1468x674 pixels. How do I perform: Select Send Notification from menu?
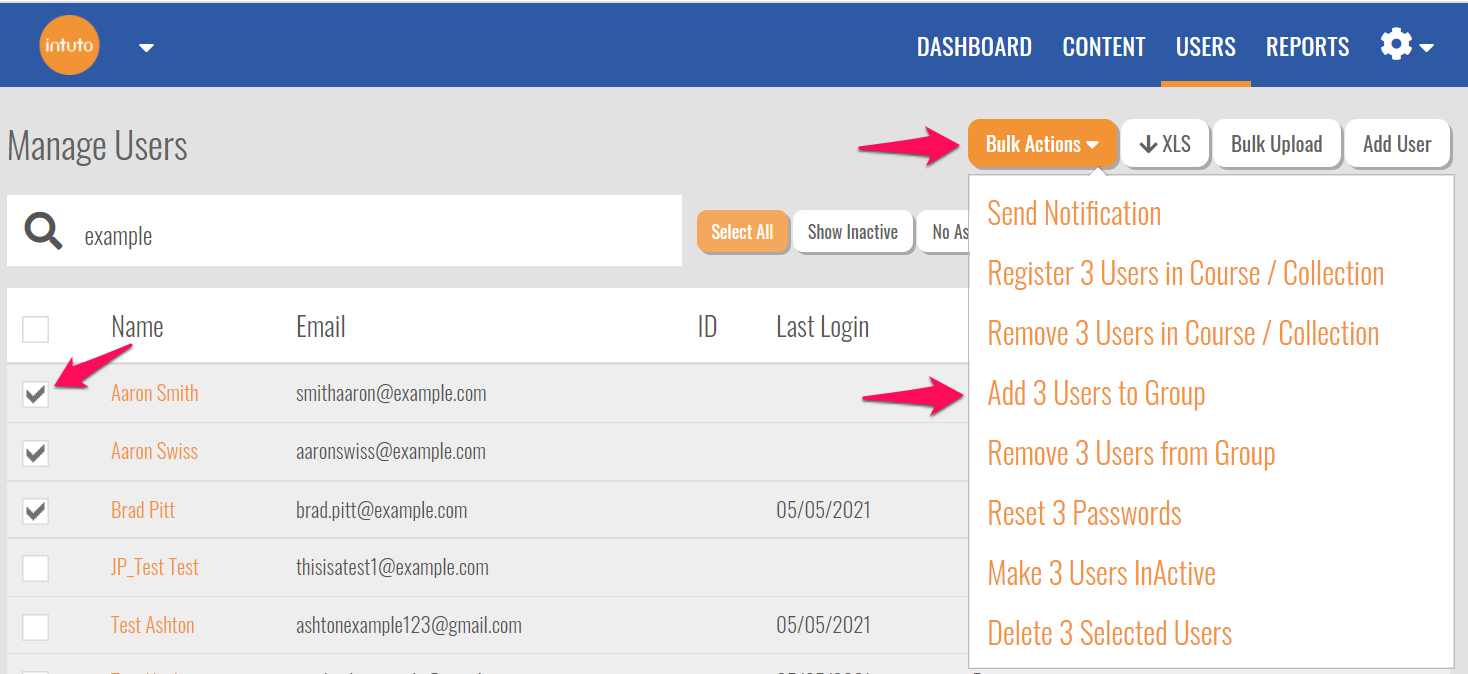pyautogui.click(x=1074, y=214)
